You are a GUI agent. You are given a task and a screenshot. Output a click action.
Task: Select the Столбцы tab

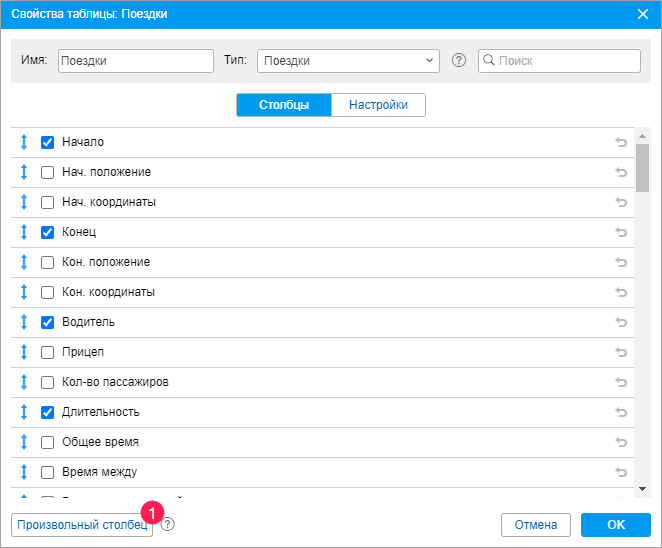284,105
